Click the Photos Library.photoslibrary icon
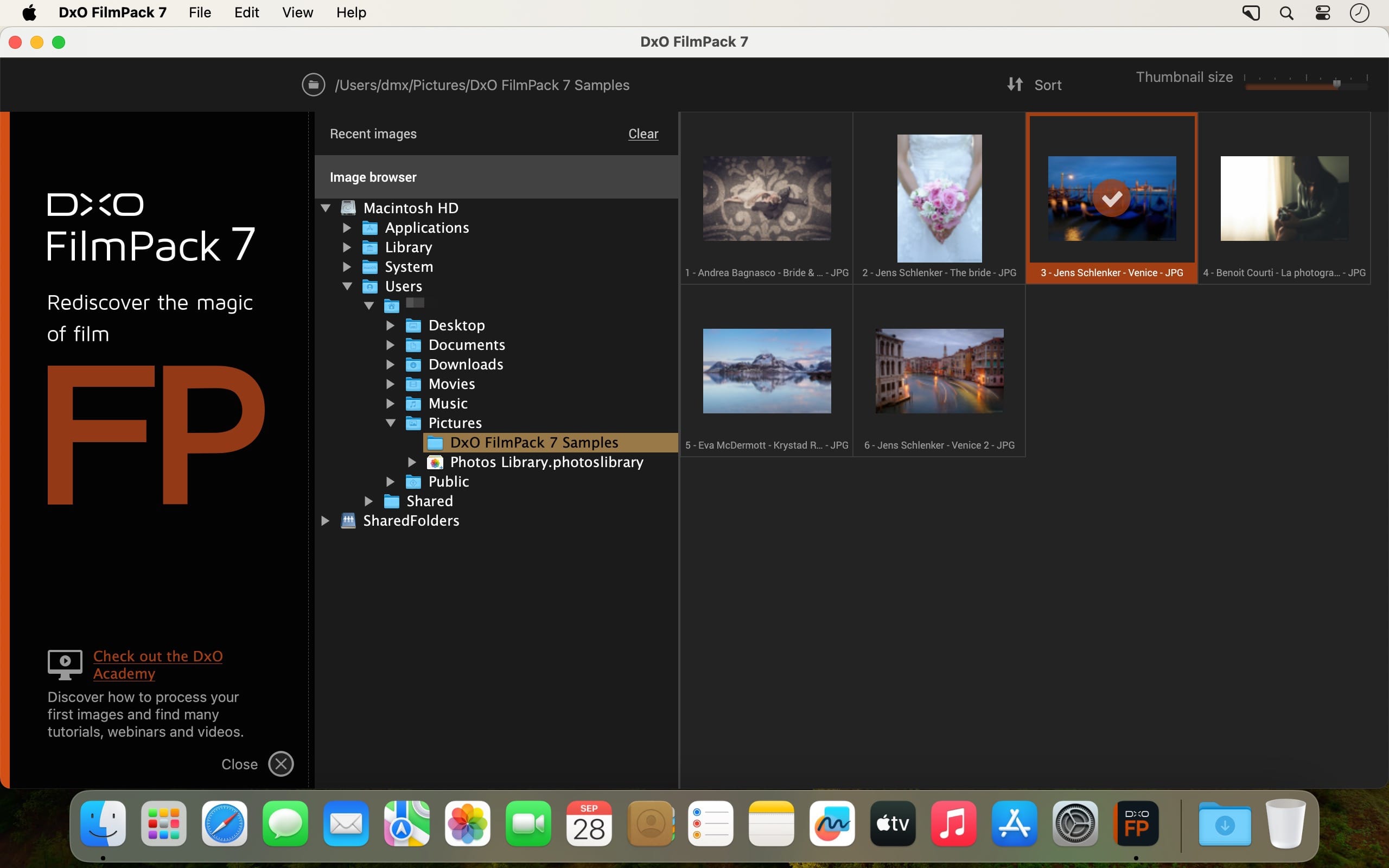This screenshot has height=868, width=1389. click(435, 462)
